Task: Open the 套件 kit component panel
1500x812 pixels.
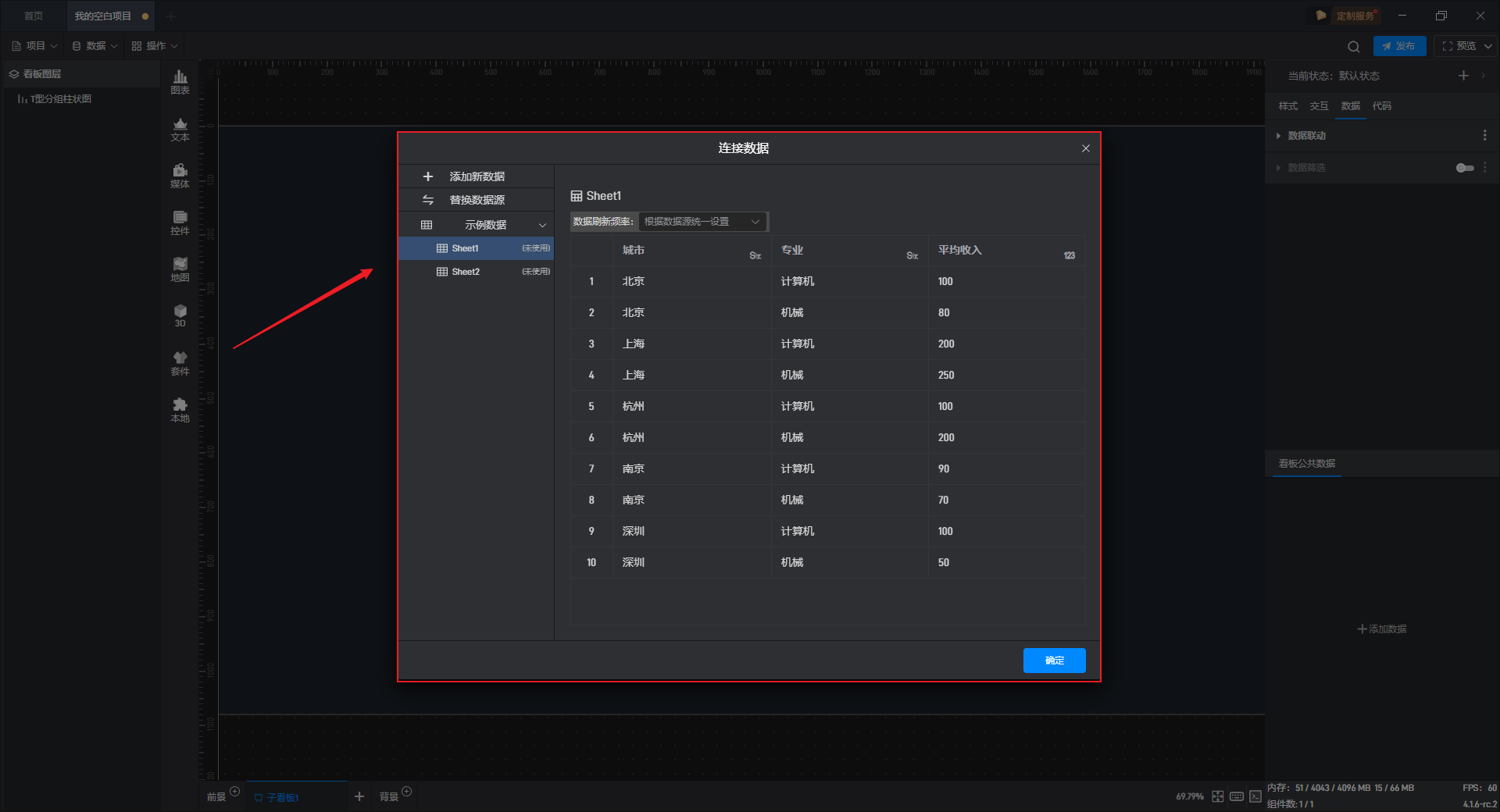Action: [x=180, y=363]
